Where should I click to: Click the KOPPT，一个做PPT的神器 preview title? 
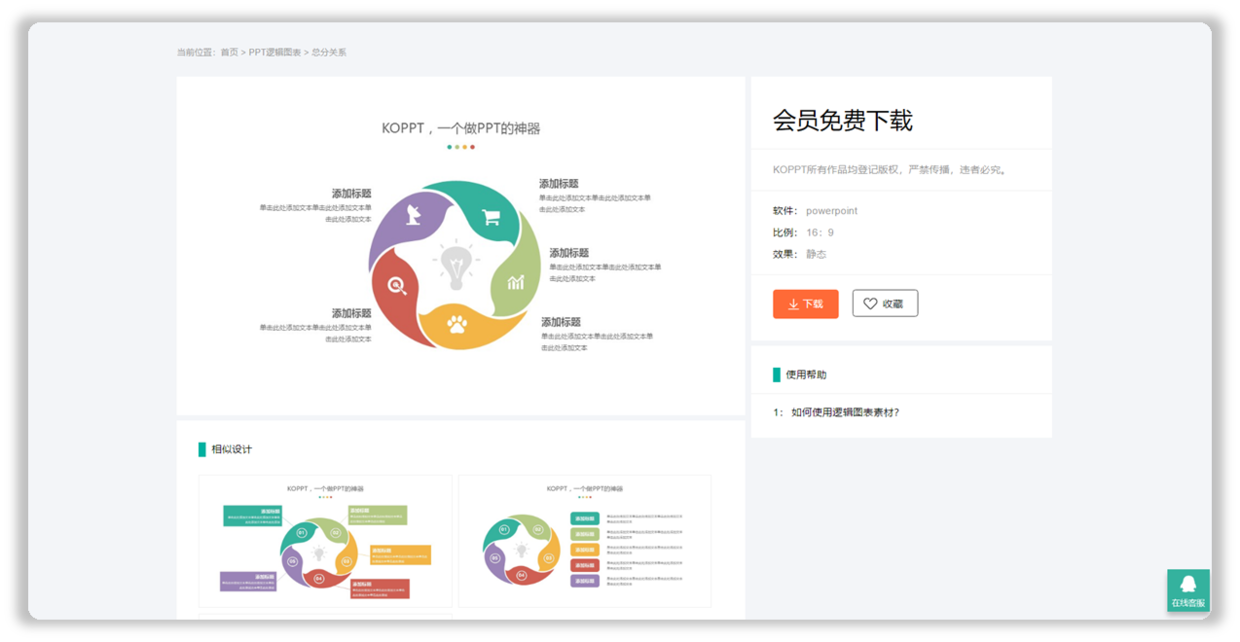pyautogui.click(x=461, y=128)
